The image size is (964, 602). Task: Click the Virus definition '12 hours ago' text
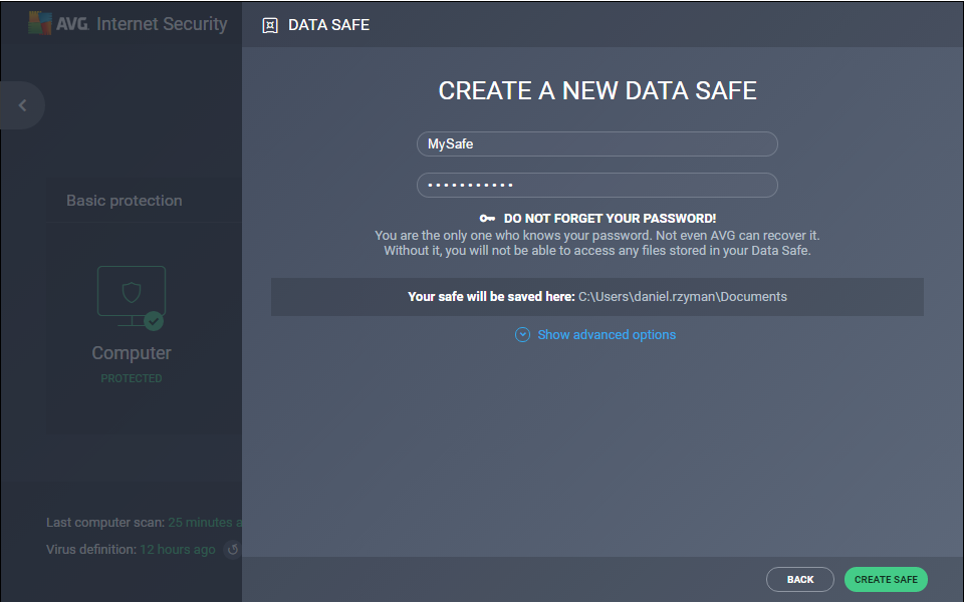[x=178, y=549]
